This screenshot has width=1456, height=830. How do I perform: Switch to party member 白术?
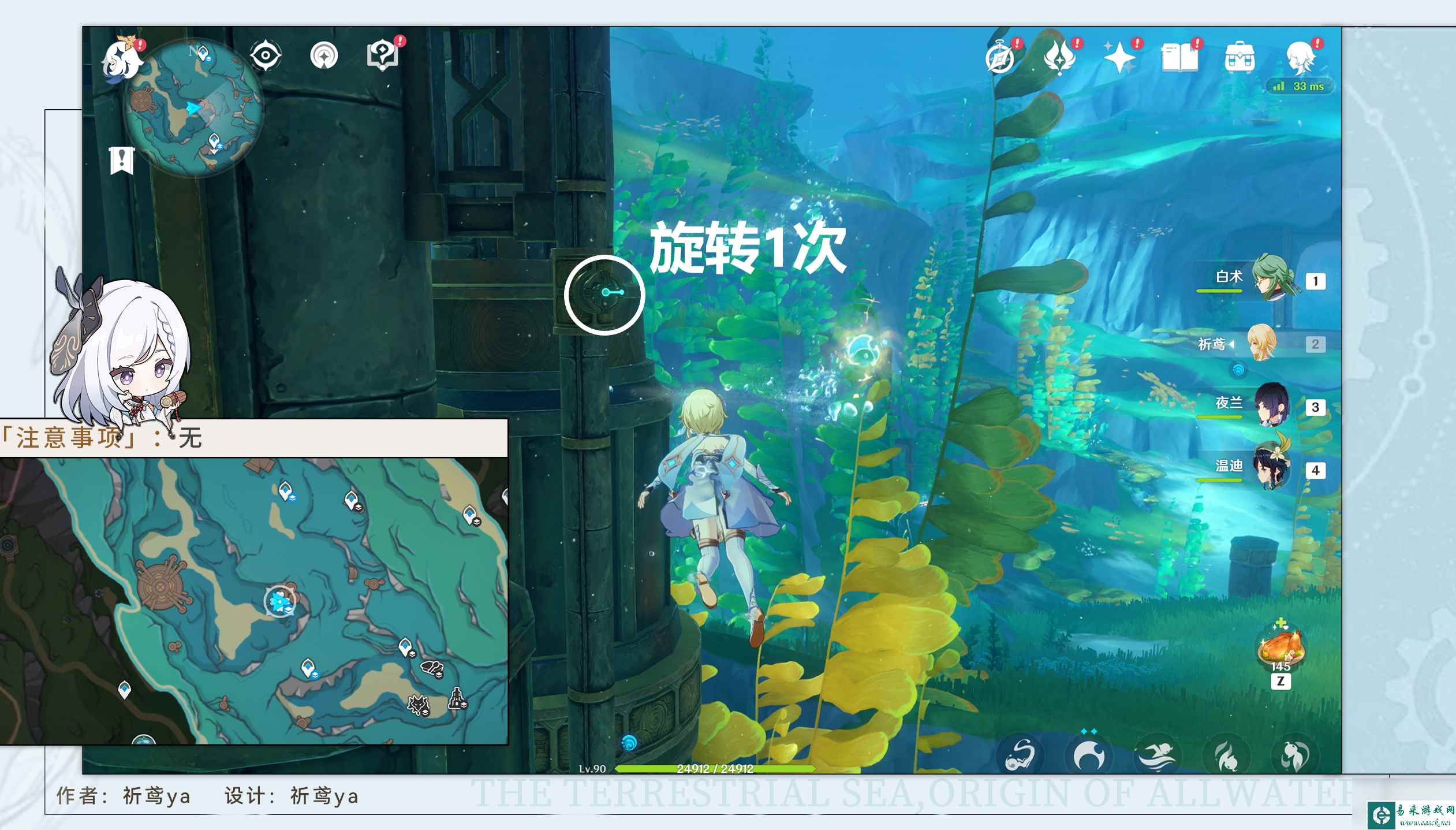pos(1250,278)
